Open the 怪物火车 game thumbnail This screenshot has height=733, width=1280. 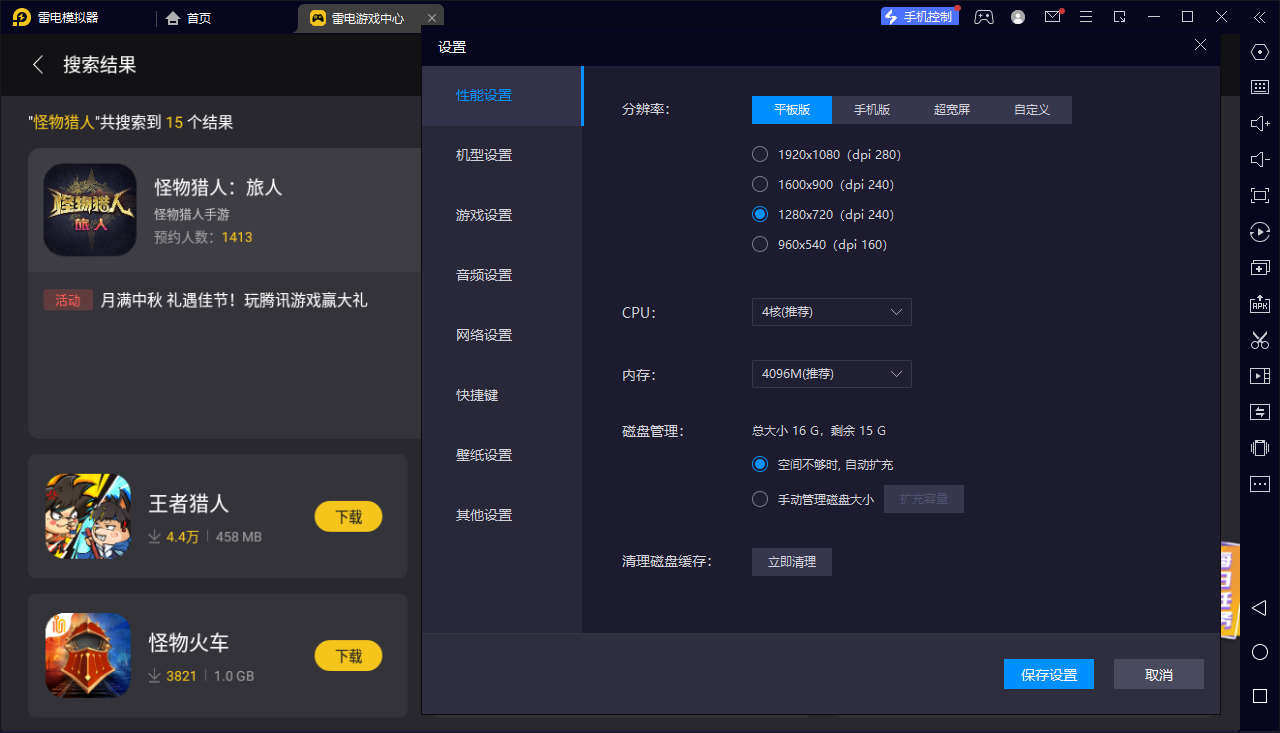coord(88,656)
